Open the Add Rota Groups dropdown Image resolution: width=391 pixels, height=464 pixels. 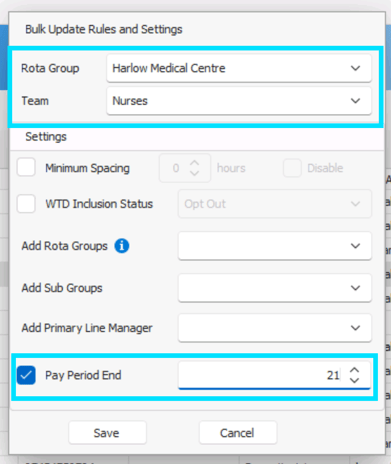275,246
